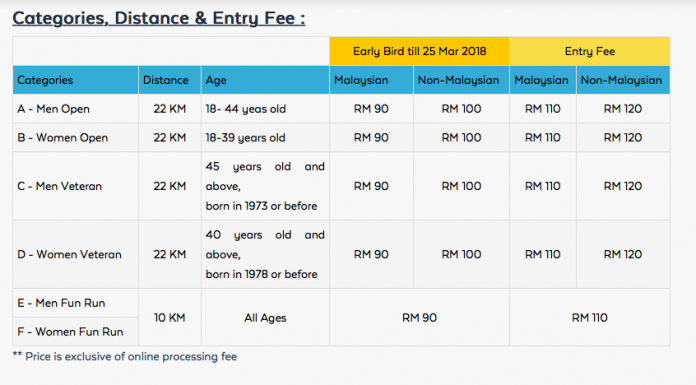The width and height of the screenshot is (696, 385).
Task: Select the D - Women Veteran category cell
Action: tap(75, 254)
